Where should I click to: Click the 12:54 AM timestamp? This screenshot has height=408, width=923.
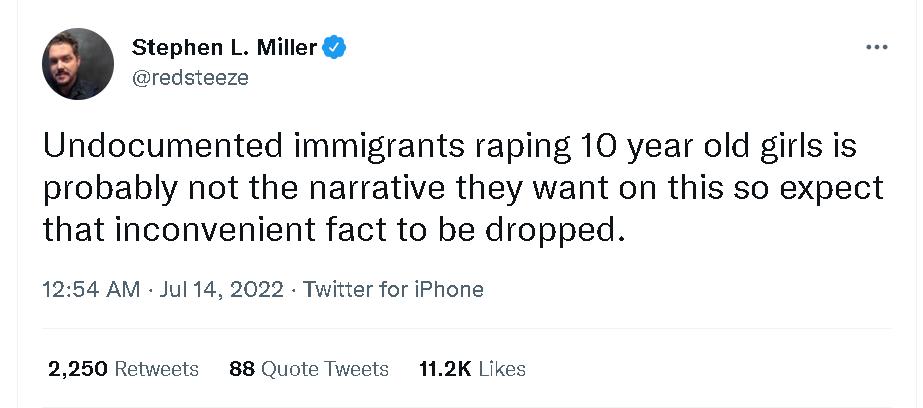[91, 290]
